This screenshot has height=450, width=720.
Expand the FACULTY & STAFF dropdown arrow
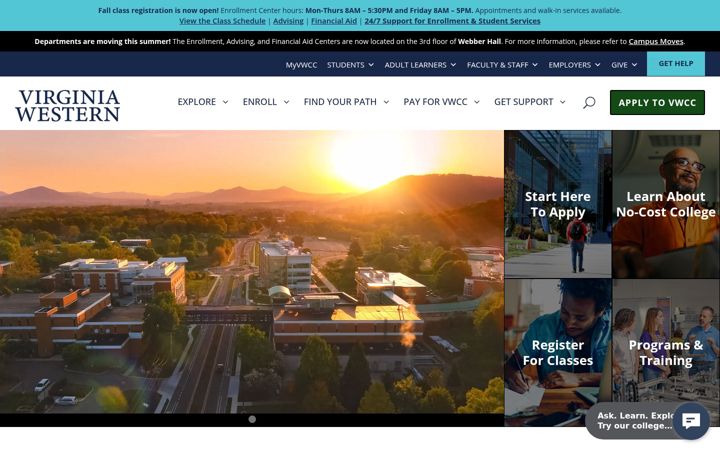pyautogui.click(x=535, y=65)
